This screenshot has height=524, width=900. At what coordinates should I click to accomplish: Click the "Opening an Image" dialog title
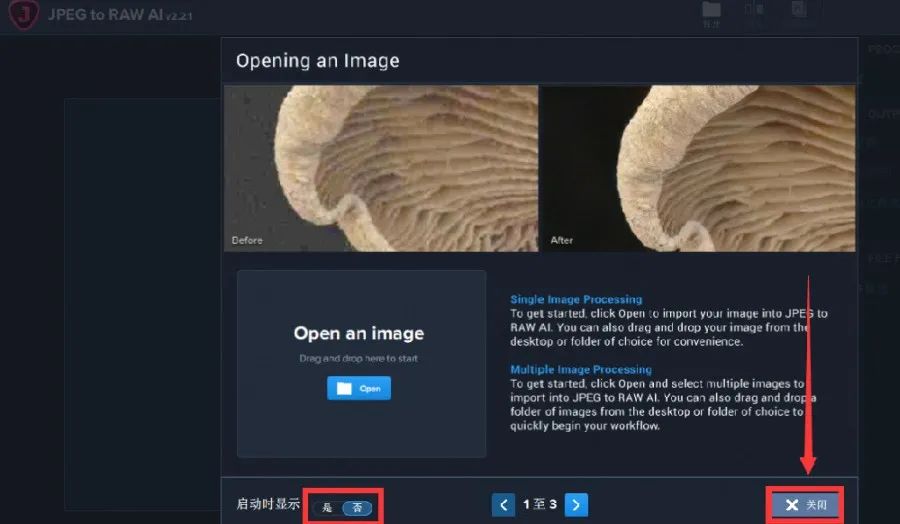[x=317, y=61]
